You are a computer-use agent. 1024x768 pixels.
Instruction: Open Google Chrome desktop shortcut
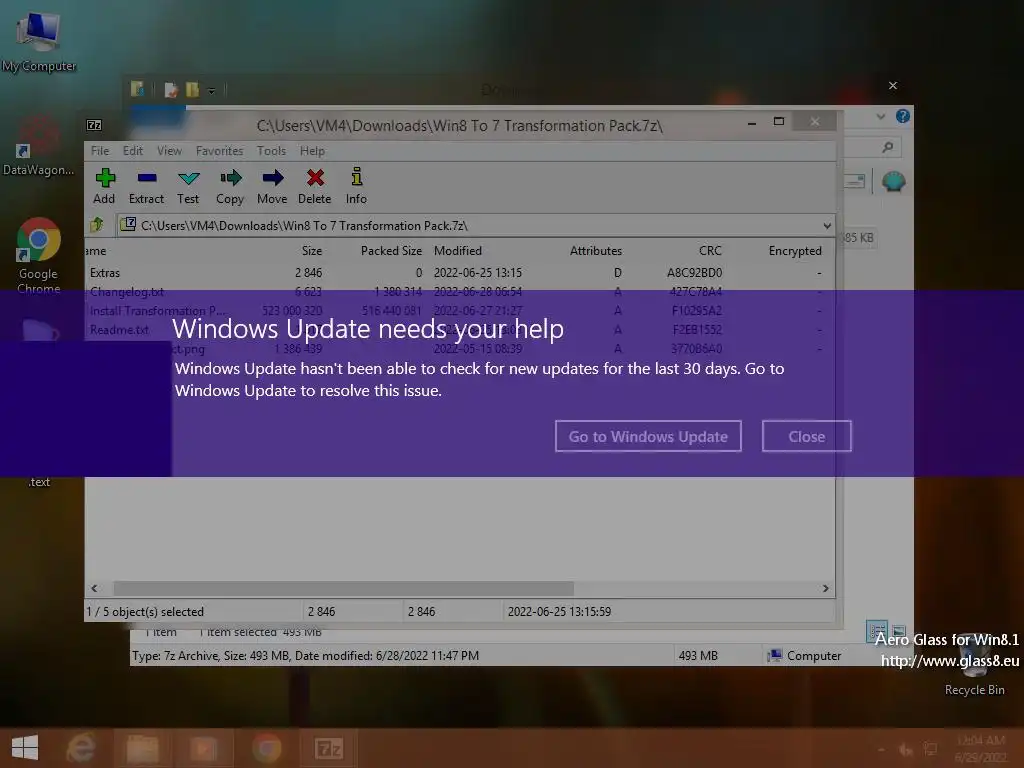pyautogui.click(x=39, y=255)
